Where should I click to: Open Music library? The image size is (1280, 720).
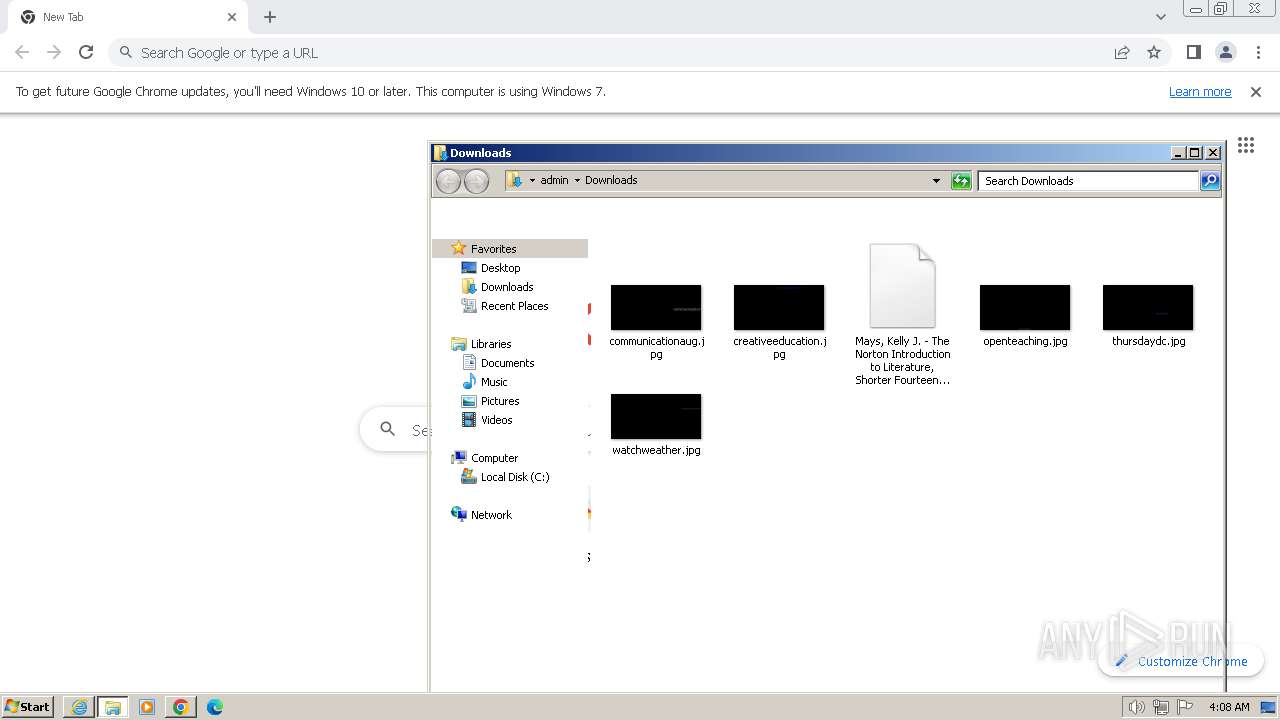(x=494, y=382)
